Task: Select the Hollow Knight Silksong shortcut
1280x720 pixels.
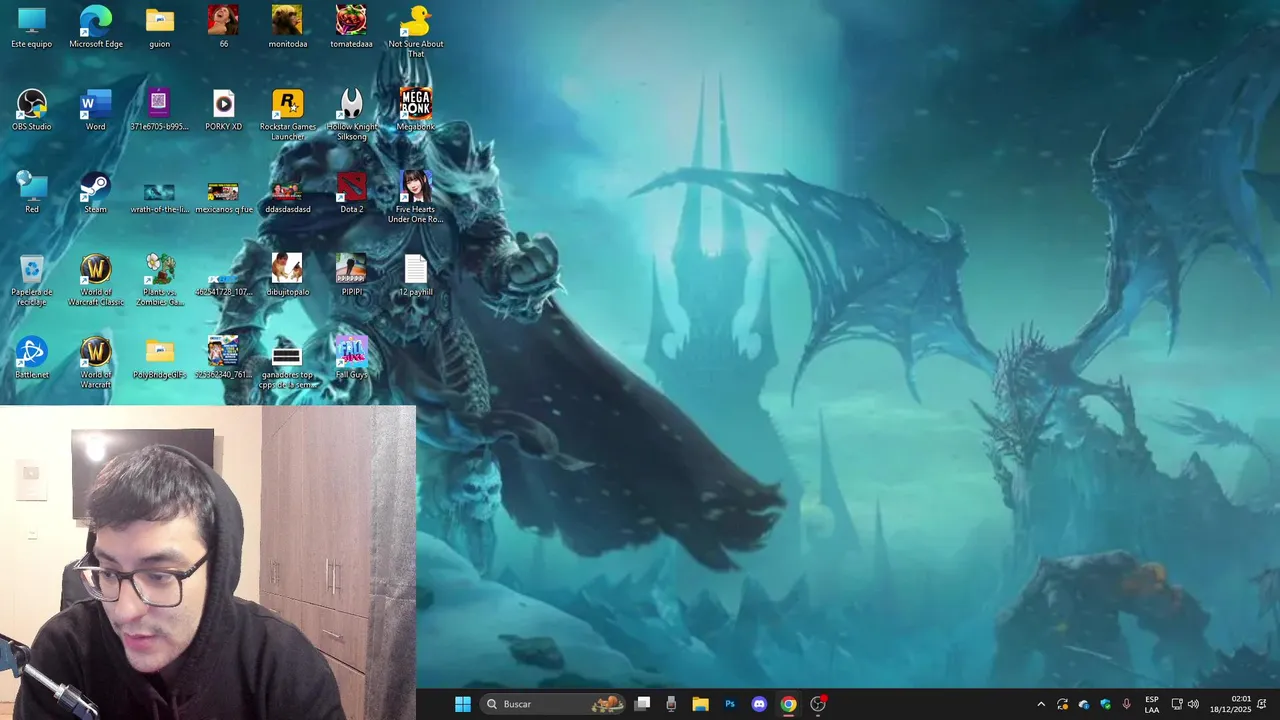Action: click(x=352, y=114)
